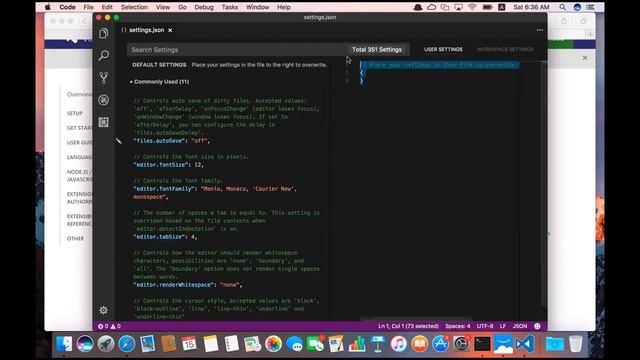Click the Spotlight search icon in the menu bar
The width and height of the screenshot is (640, 360).
562,7
